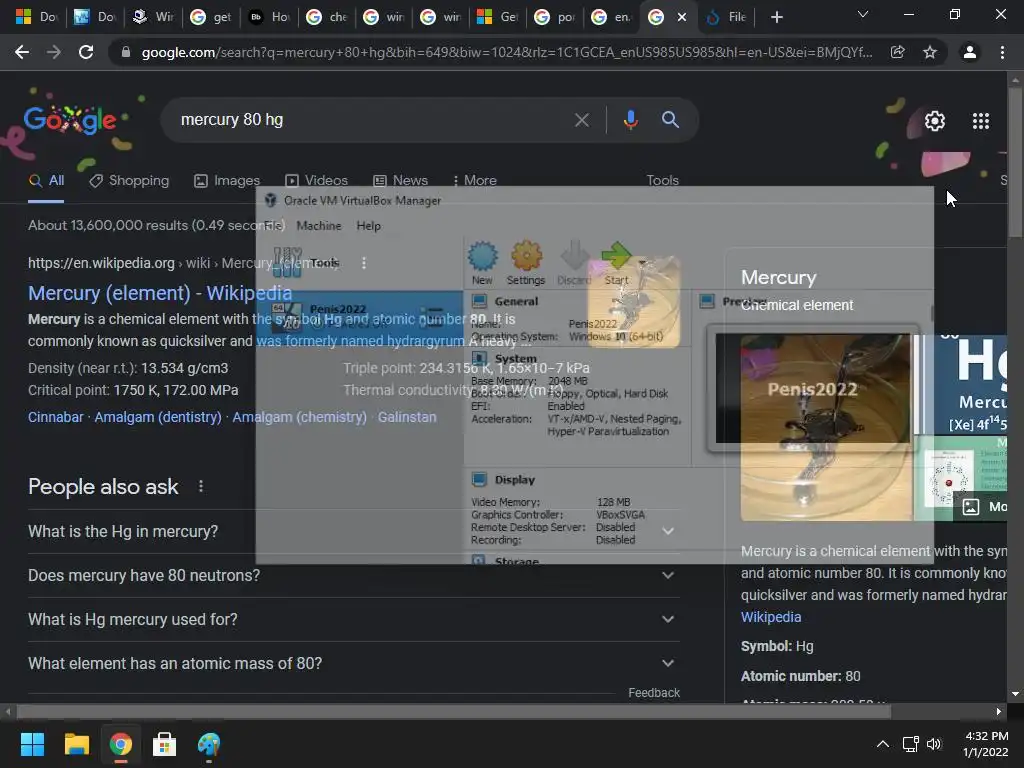
Task: Show hidden tray icons chevron
Action: [x=882, y=744]
